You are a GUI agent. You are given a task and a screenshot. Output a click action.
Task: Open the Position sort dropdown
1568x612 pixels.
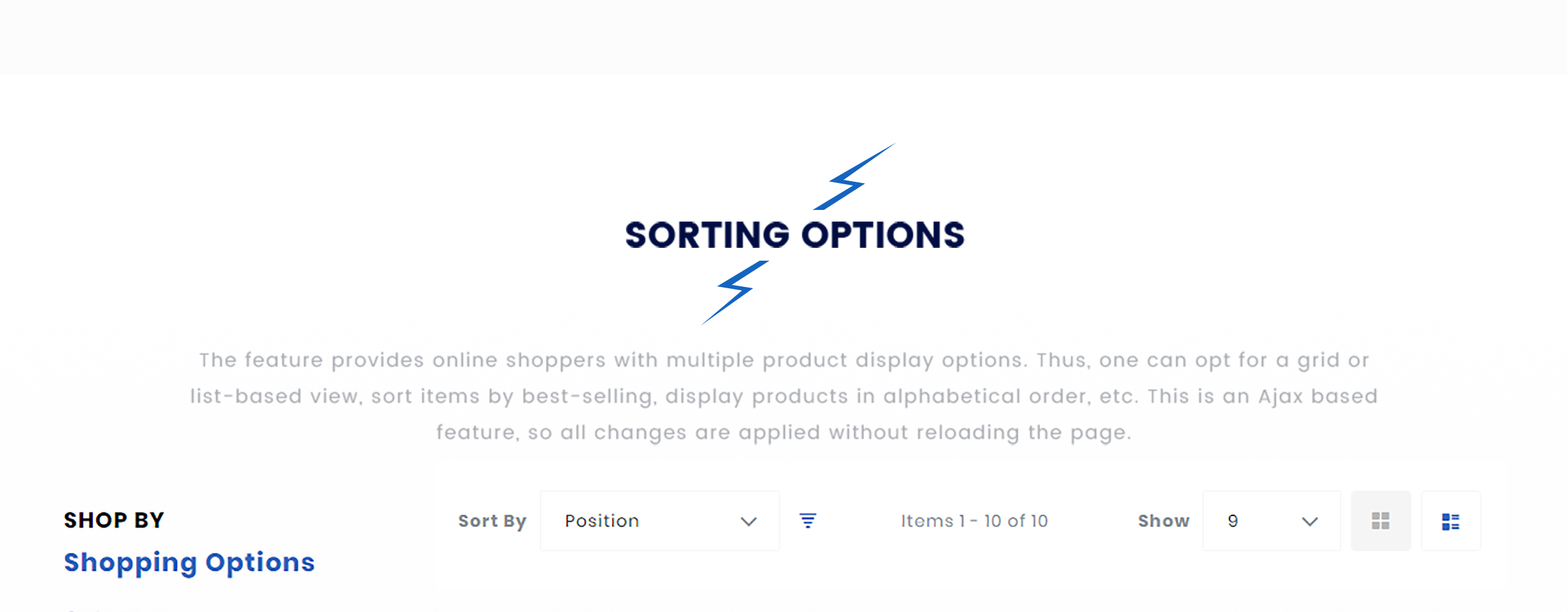coord(660,521)
